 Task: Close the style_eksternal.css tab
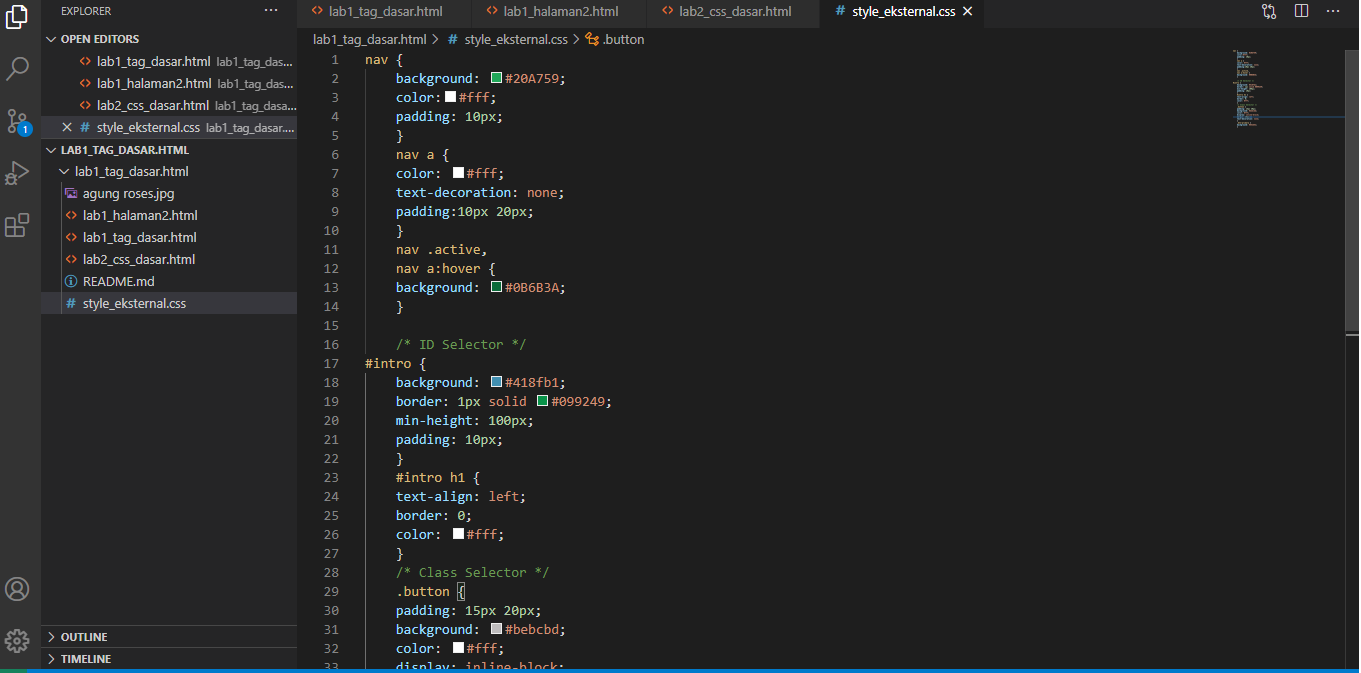tap(967, 12)
